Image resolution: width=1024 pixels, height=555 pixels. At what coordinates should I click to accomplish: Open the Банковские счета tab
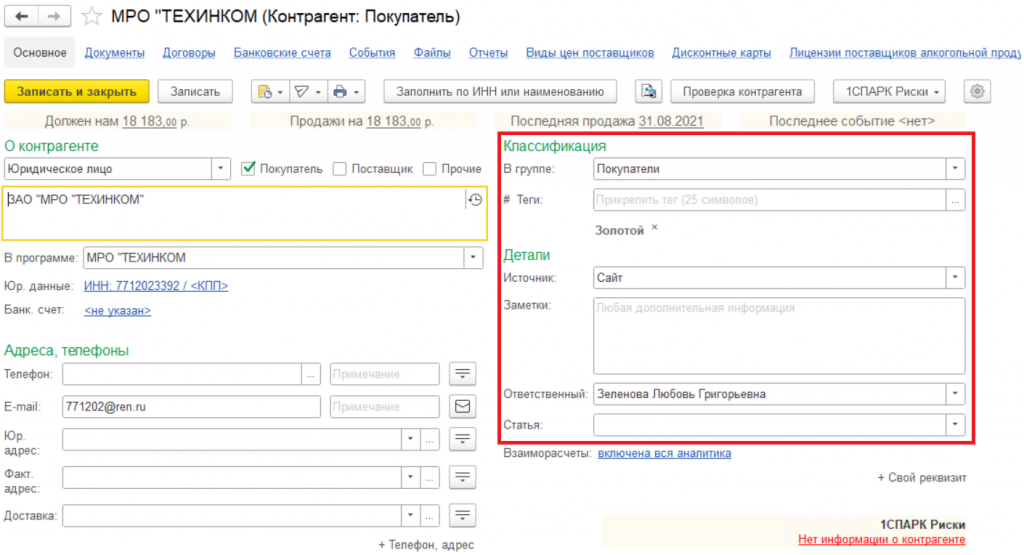click(x=282, y=52)
